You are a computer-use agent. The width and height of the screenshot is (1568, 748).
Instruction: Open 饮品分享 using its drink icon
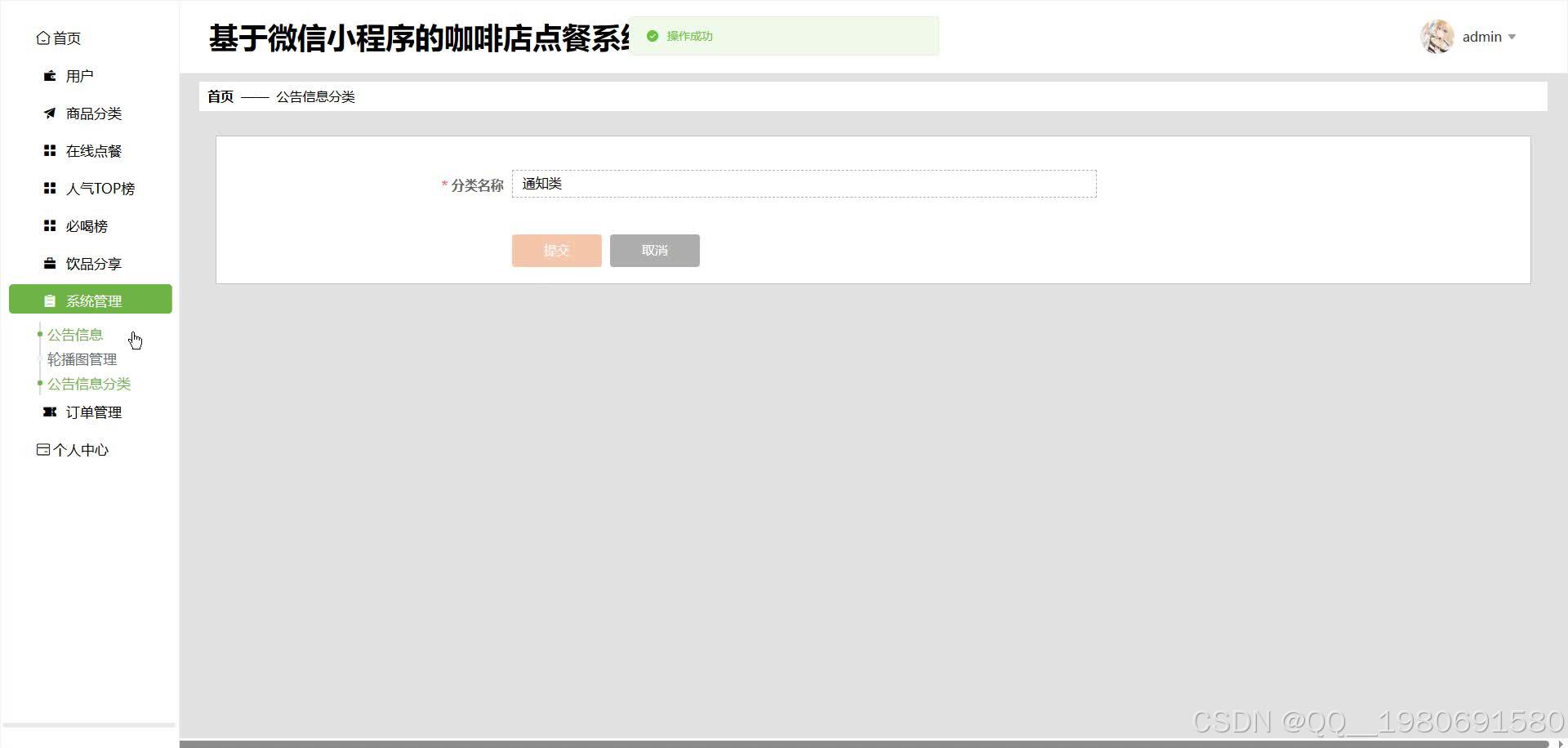pos(48,263)
